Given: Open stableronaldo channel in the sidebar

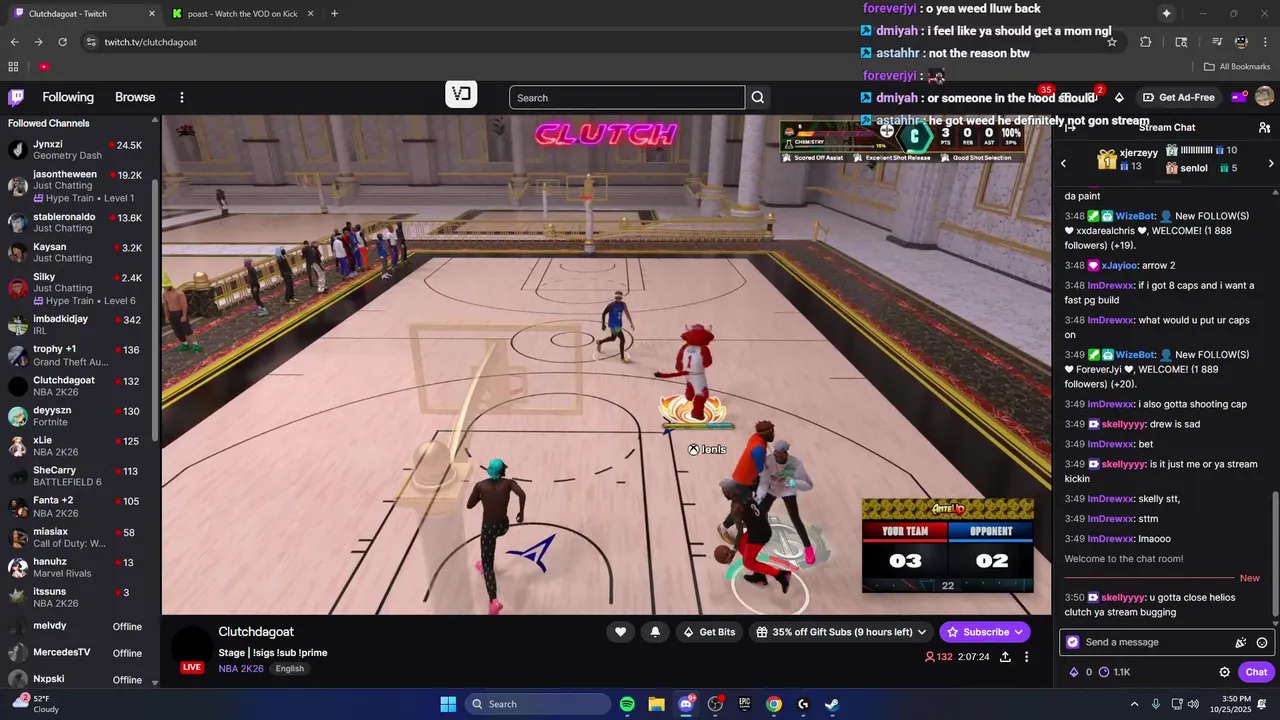Looking at the screenshot, I should coord(80,222).
